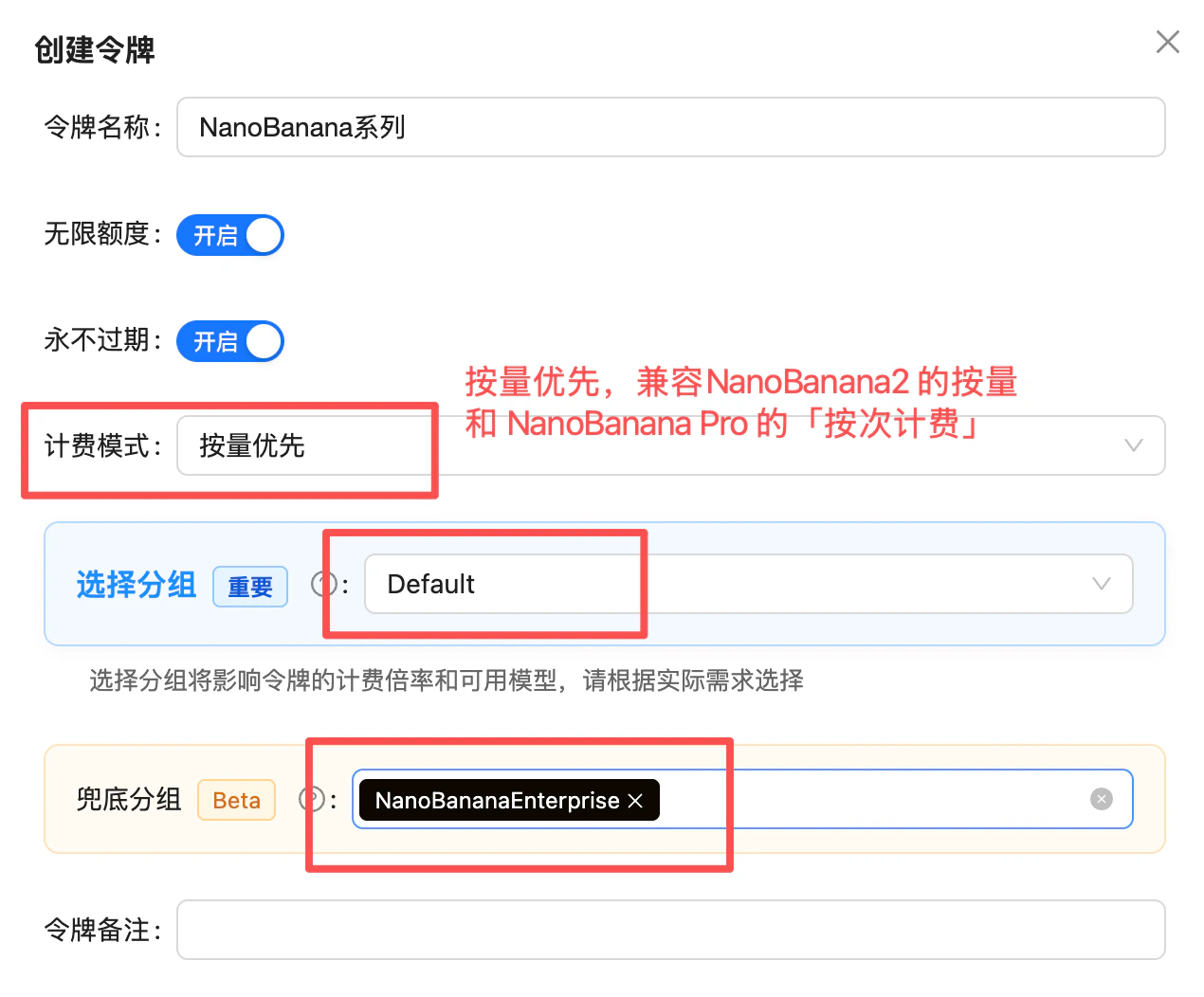
Task: Toggle the 永不过期 switch
Action: [x=230, y=341]
